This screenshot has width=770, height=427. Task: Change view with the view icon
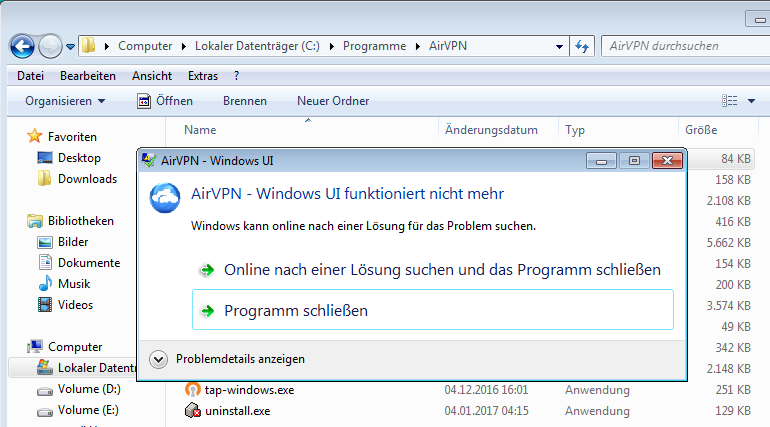pyautogui.click(x=729, y=101)
